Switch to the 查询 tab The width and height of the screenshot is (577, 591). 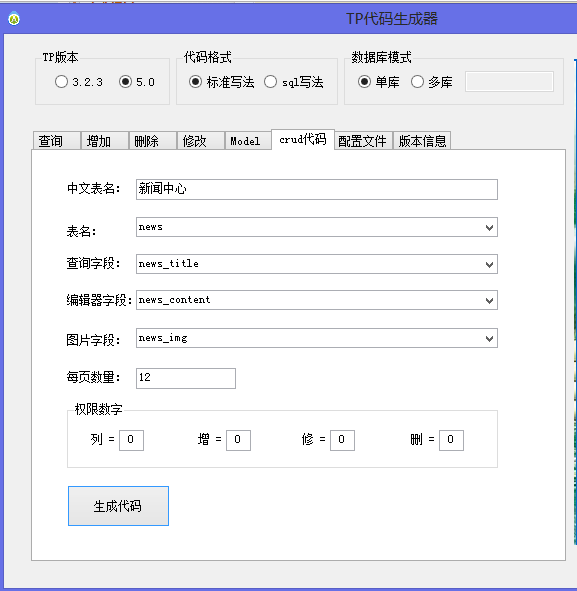(57, 141)
